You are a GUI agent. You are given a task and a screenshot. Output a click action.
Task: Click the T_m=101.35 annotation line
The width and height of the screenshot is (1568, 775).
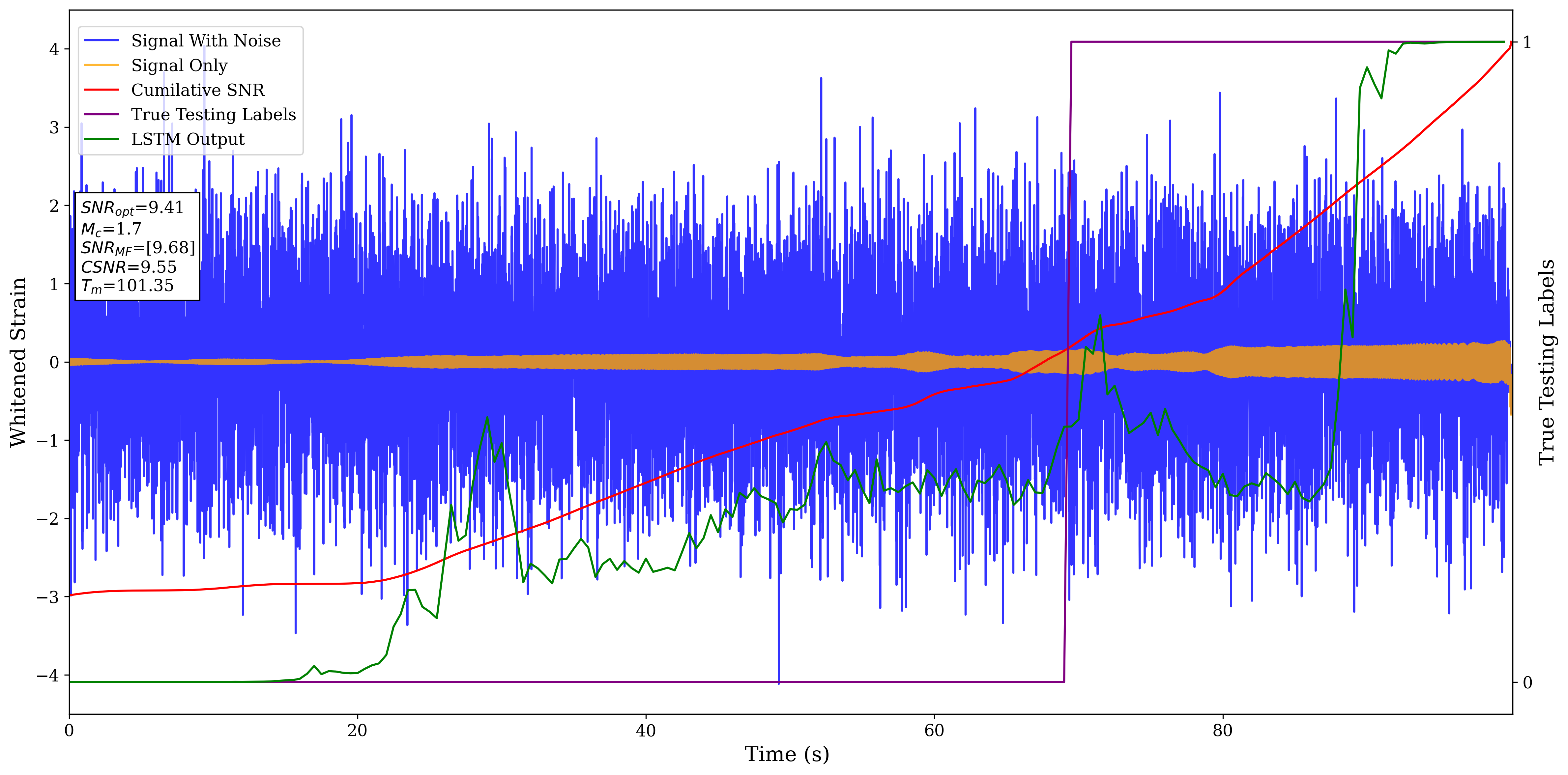coord(127,286)
